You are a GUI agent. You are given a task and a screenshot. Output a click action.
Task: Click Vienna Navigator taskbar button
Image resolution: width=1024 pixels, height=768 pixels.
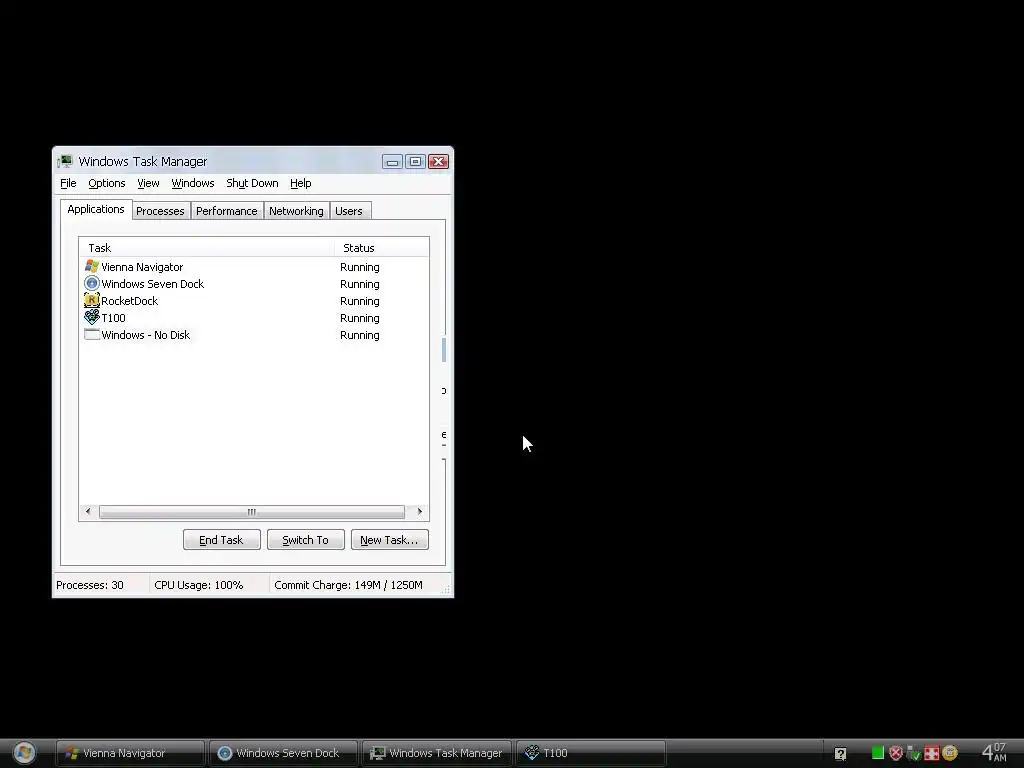tap(130, 753)
